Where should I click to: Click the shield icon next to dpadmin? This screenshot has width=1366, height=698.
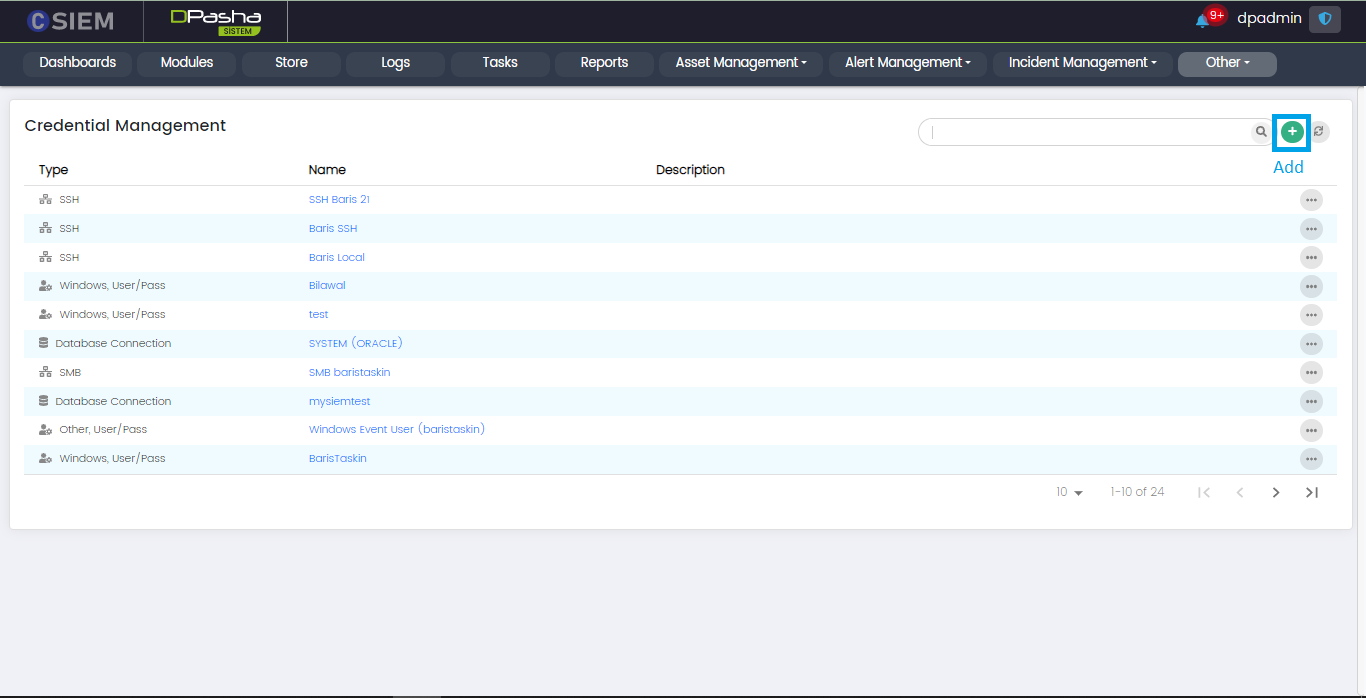pos(1324,19)
